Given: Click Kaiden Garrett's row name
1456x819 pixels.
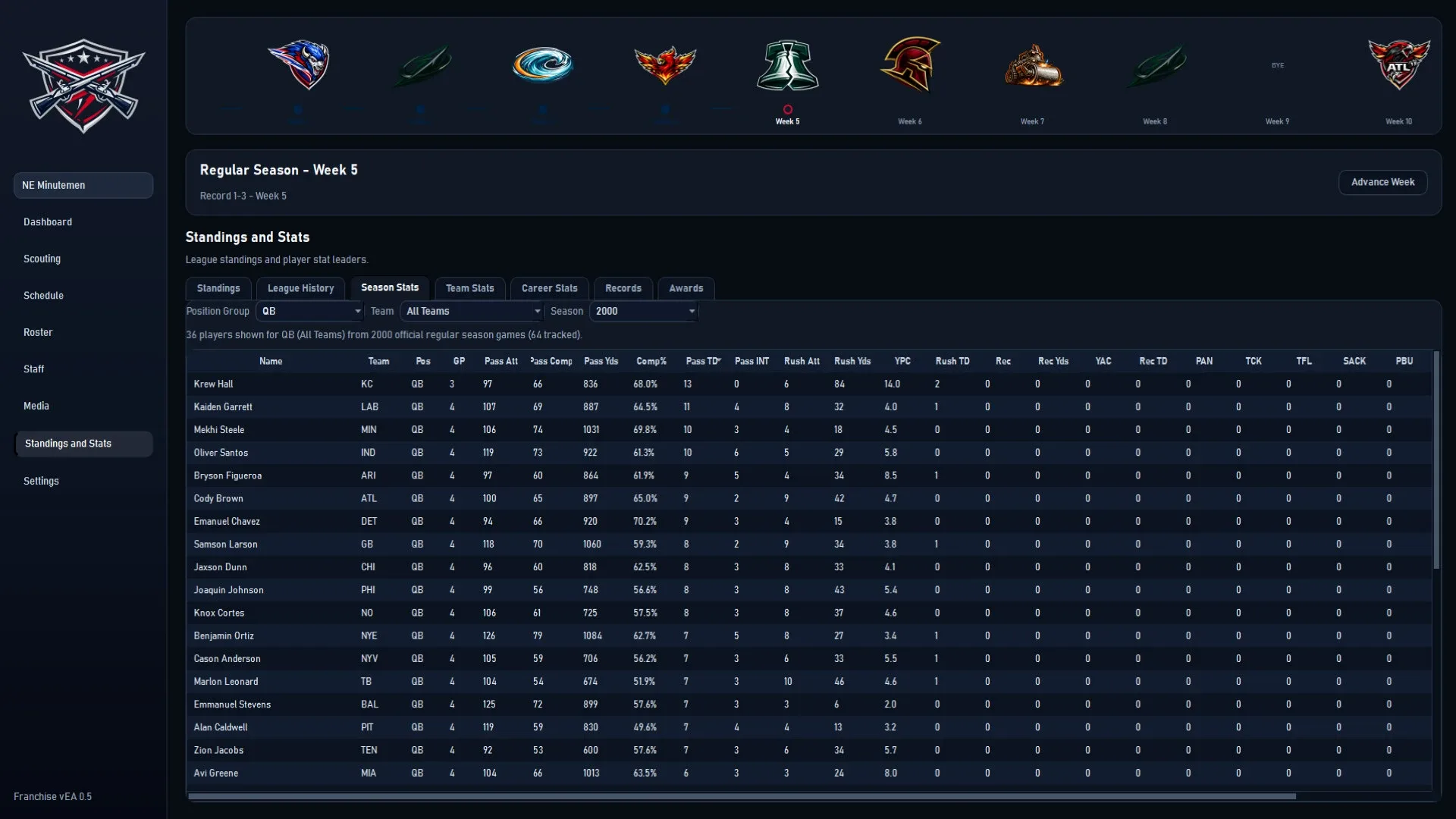Looking at the screenshot, I should tap(223, 406).
